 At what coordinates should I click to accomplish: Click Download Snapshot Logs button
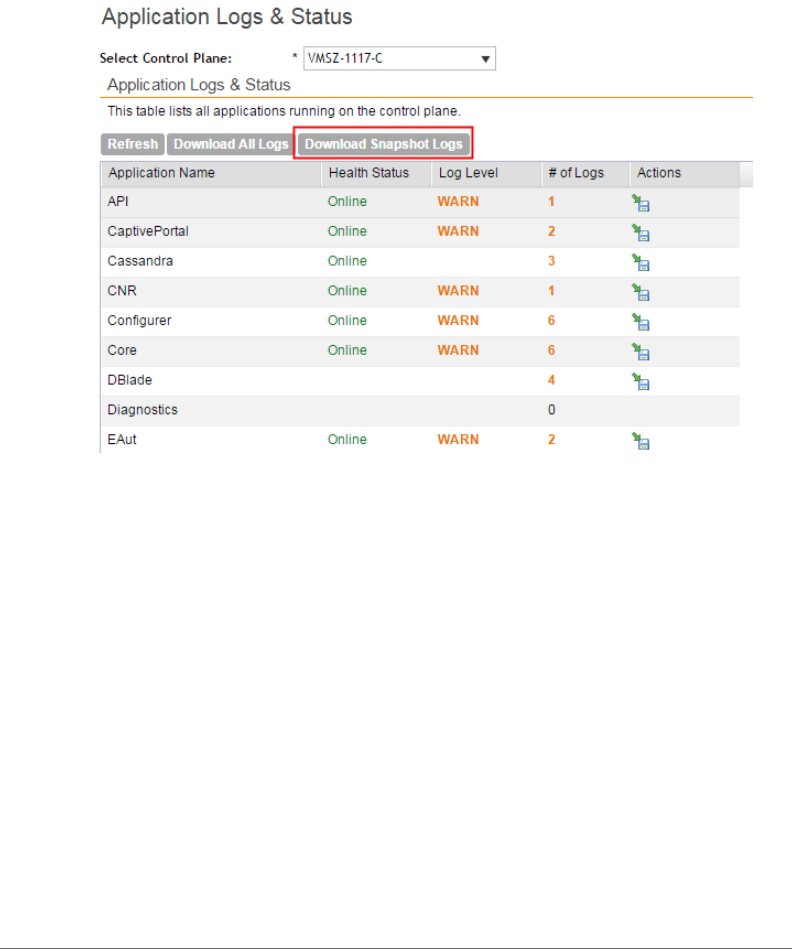pyautogui.click(x=383, y=144)
